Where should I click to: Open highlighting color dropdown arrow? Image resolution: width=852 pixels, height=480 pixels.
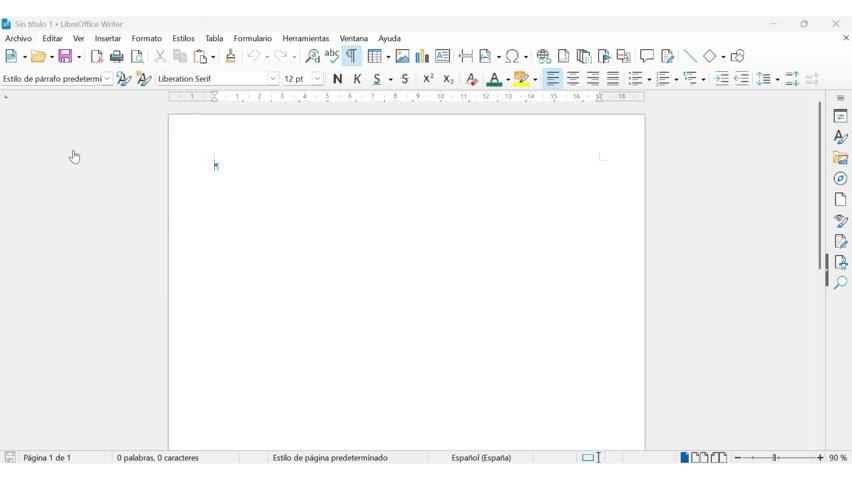pyautogui.click(x=535, y=79)
